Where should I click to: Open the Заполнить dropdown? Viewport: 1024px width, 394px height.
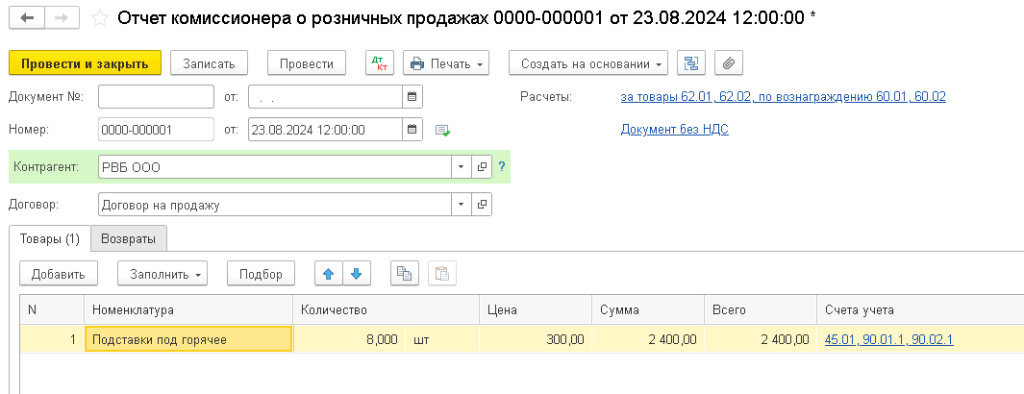pyautogui.click(x=163, y=274)
